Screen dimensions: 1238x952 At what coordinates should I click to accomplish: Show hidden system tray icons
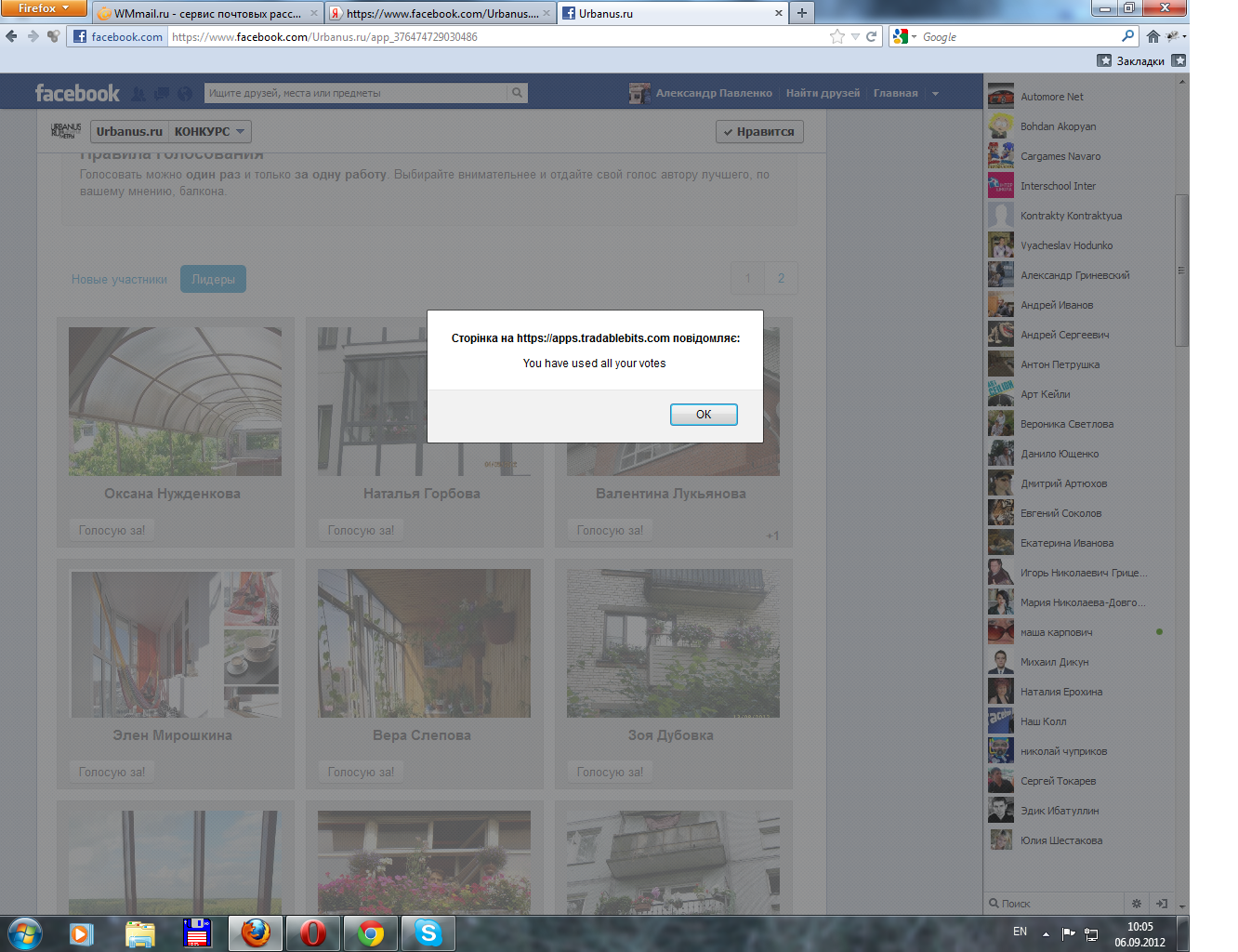(1046, 933)
